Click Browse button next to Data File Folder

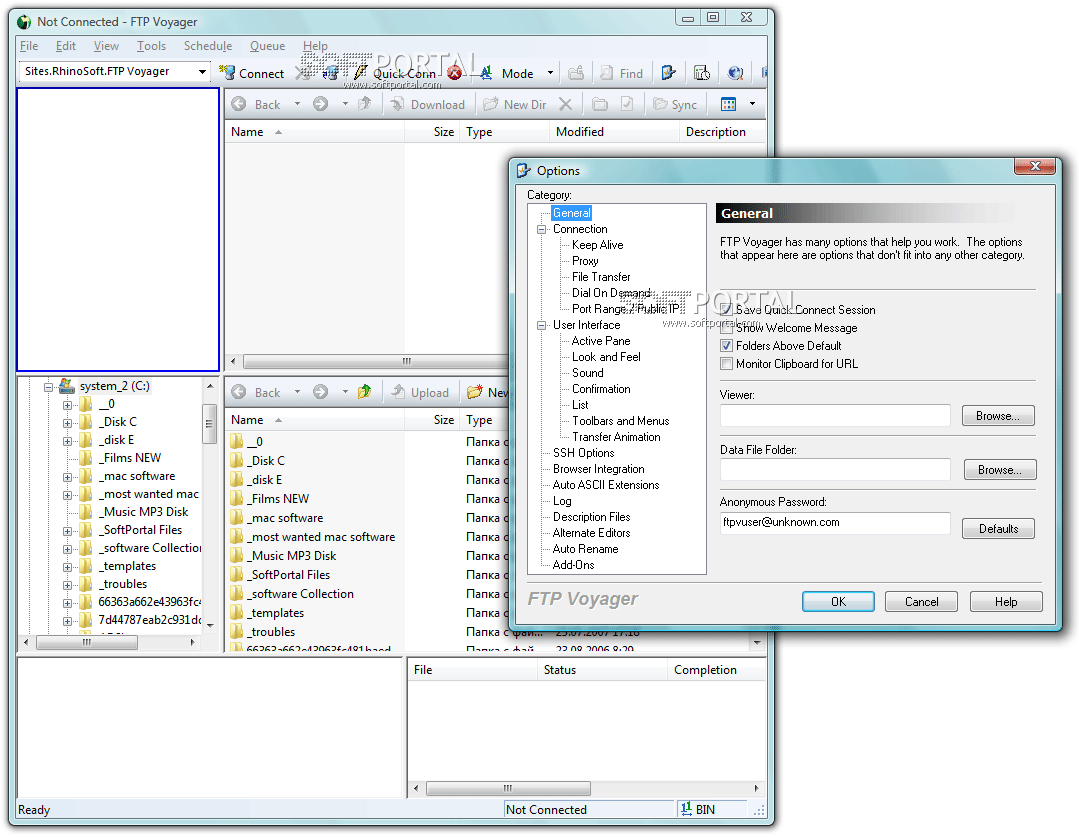click(x=999, y=469)
